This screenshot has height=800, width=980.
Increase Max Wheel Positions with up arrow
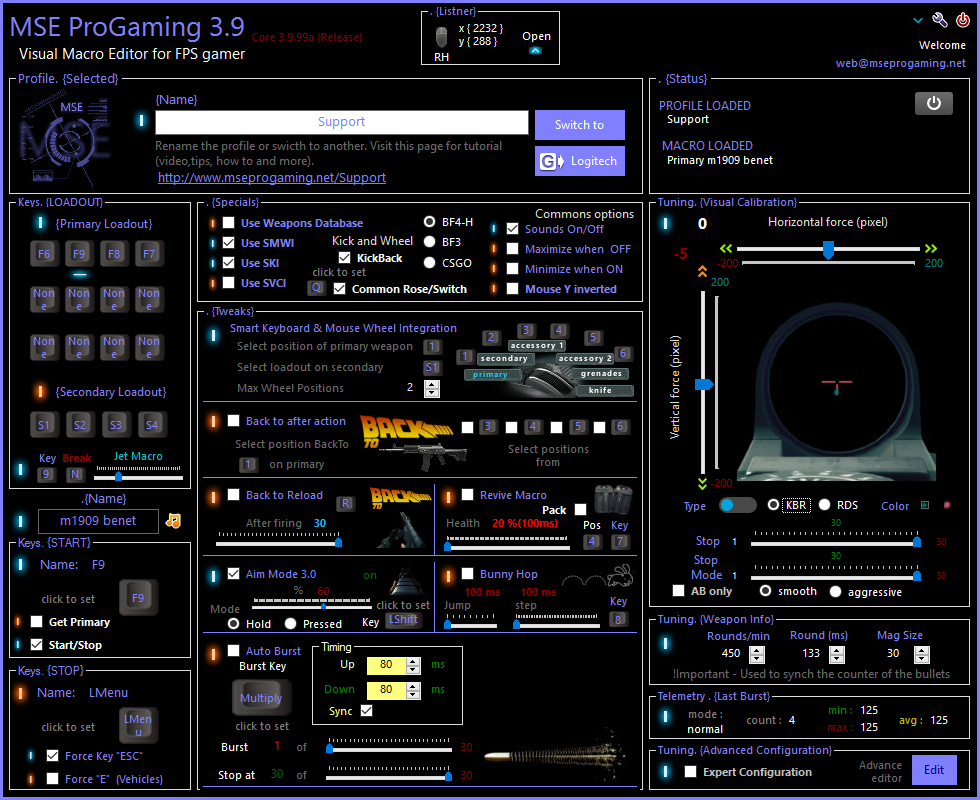pos(432,384)
